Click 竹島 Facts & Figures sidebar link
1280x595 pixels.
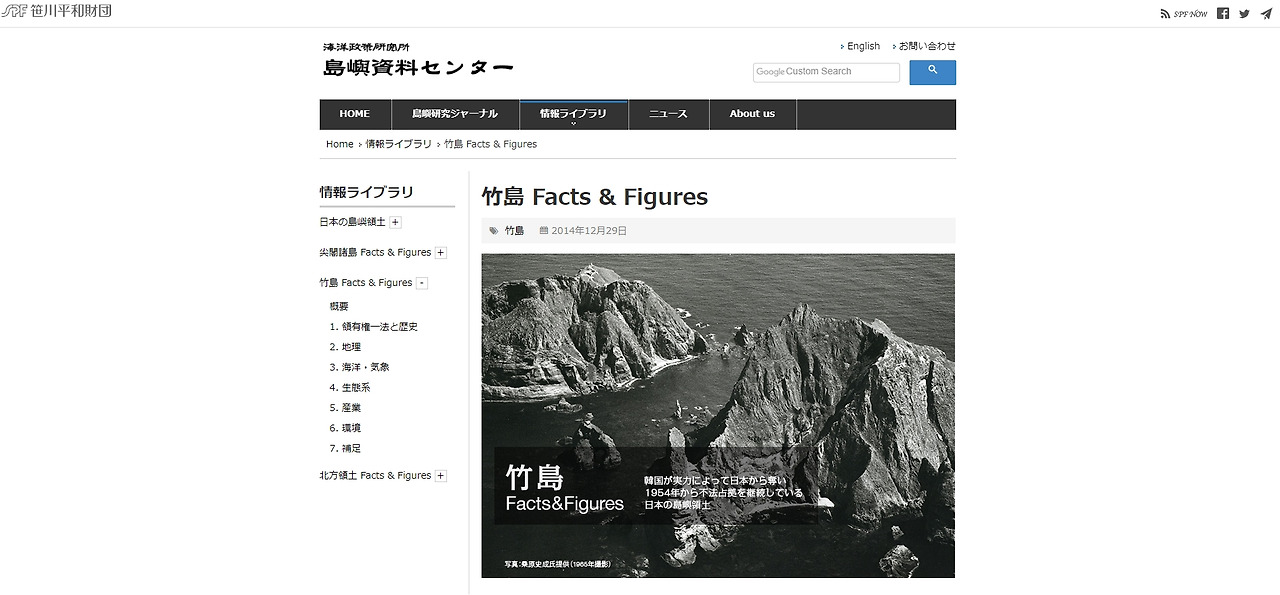tap(366, 283)
